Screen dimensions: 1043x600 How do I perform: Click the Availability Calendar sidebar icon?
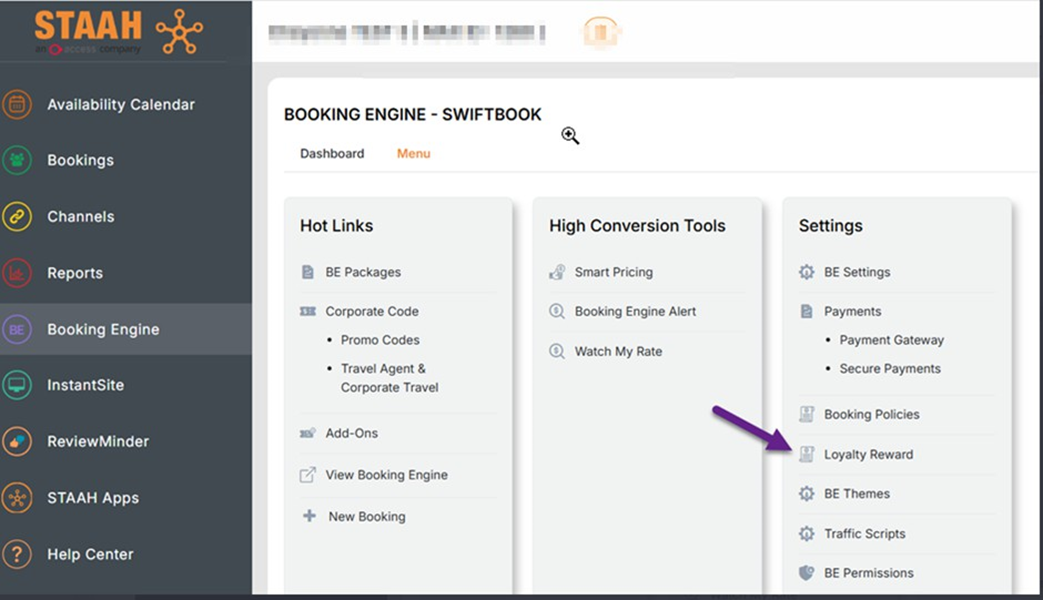[17, 104]
